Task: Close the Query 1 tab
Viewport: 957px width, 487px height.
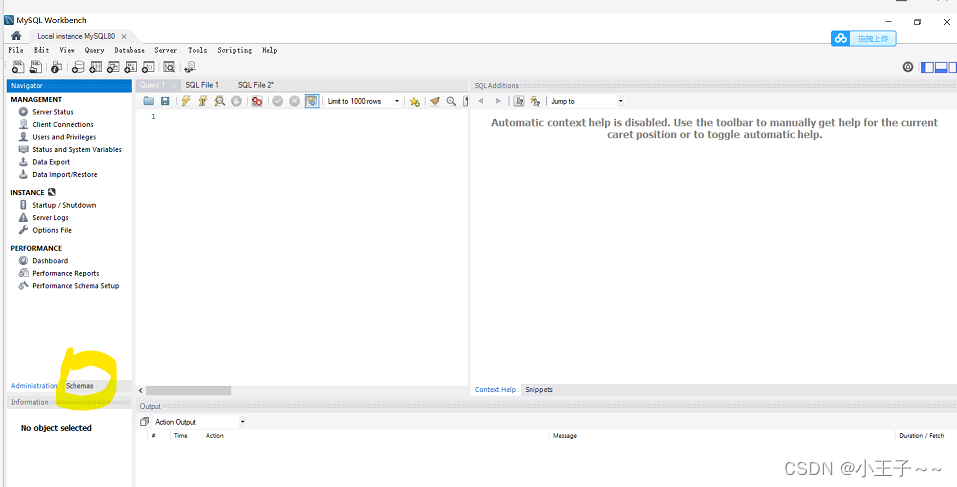Action: pos(174,85)
